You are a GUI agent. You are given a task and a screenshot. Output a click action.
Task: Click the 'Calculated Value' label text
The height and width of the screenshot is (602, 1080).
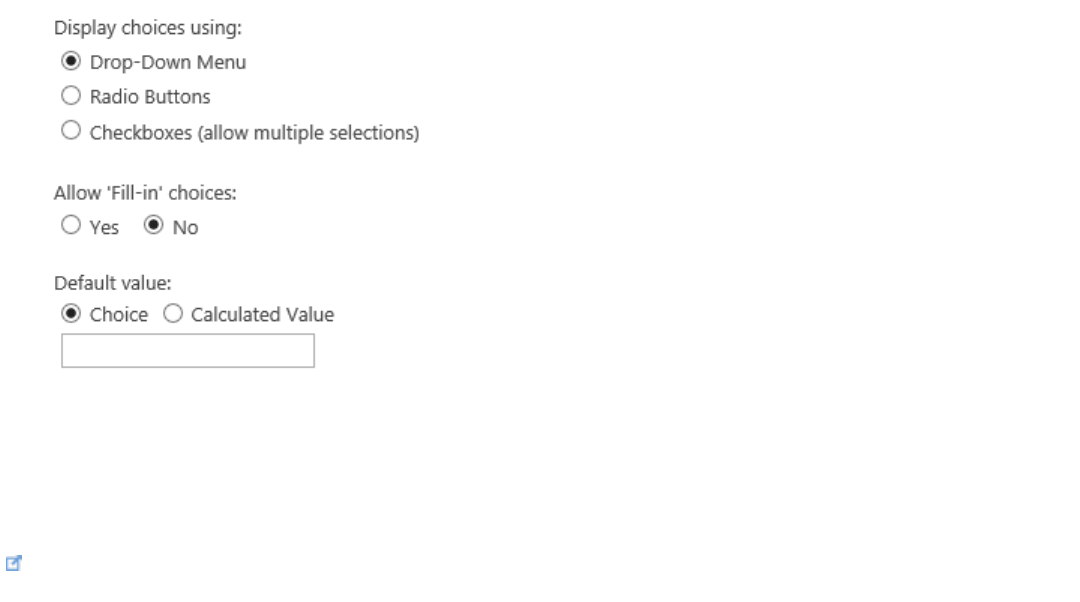pyautogui.click(x=262, y=315)
